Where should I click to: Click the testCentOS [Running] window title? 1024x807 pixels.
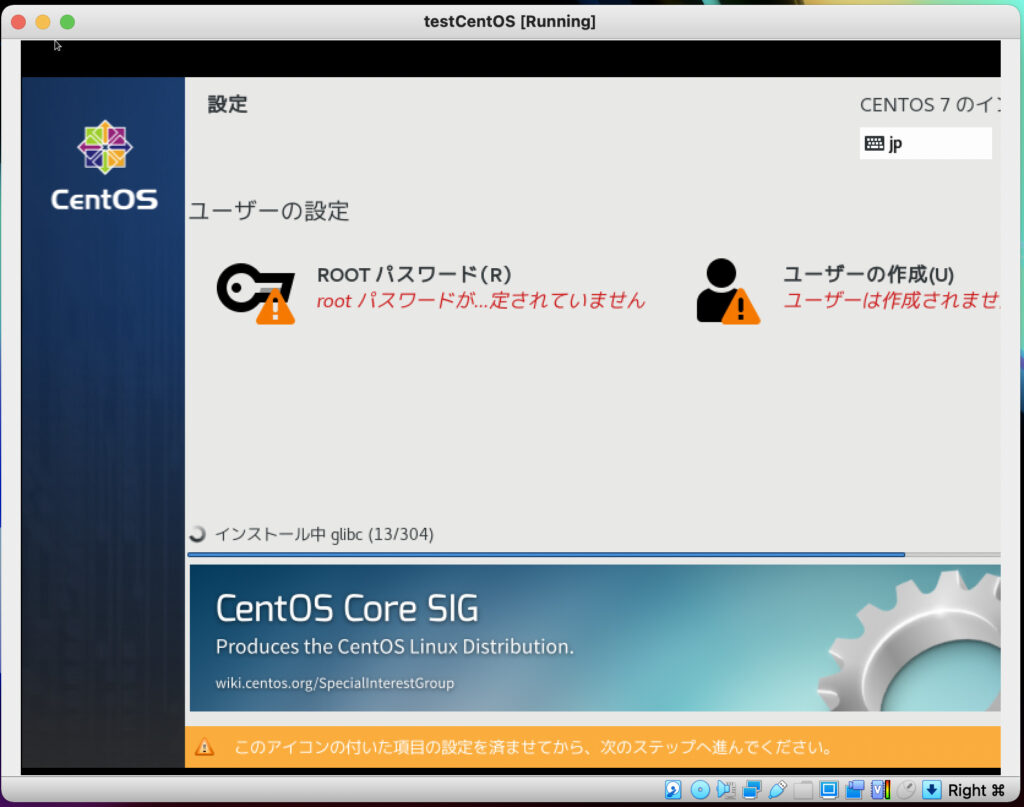pos(509,22)
